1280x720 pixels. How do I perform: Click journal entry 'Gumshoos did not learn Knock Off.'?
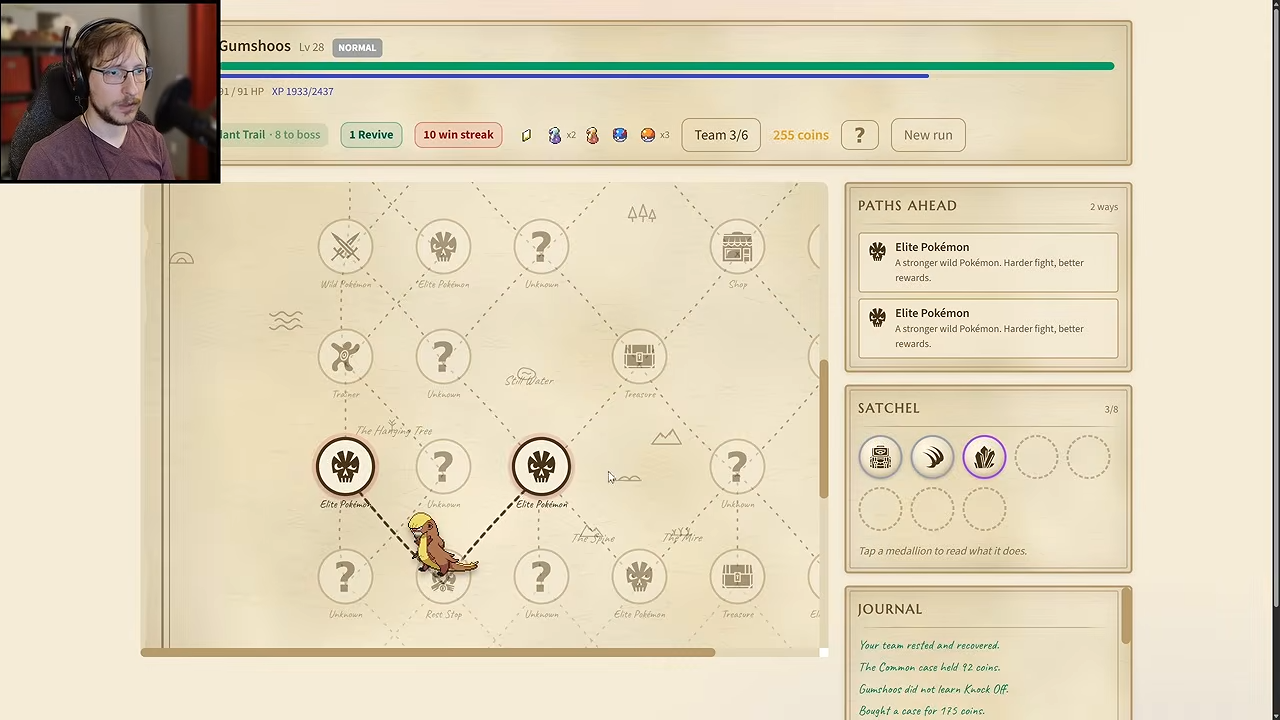coord(934,689)
